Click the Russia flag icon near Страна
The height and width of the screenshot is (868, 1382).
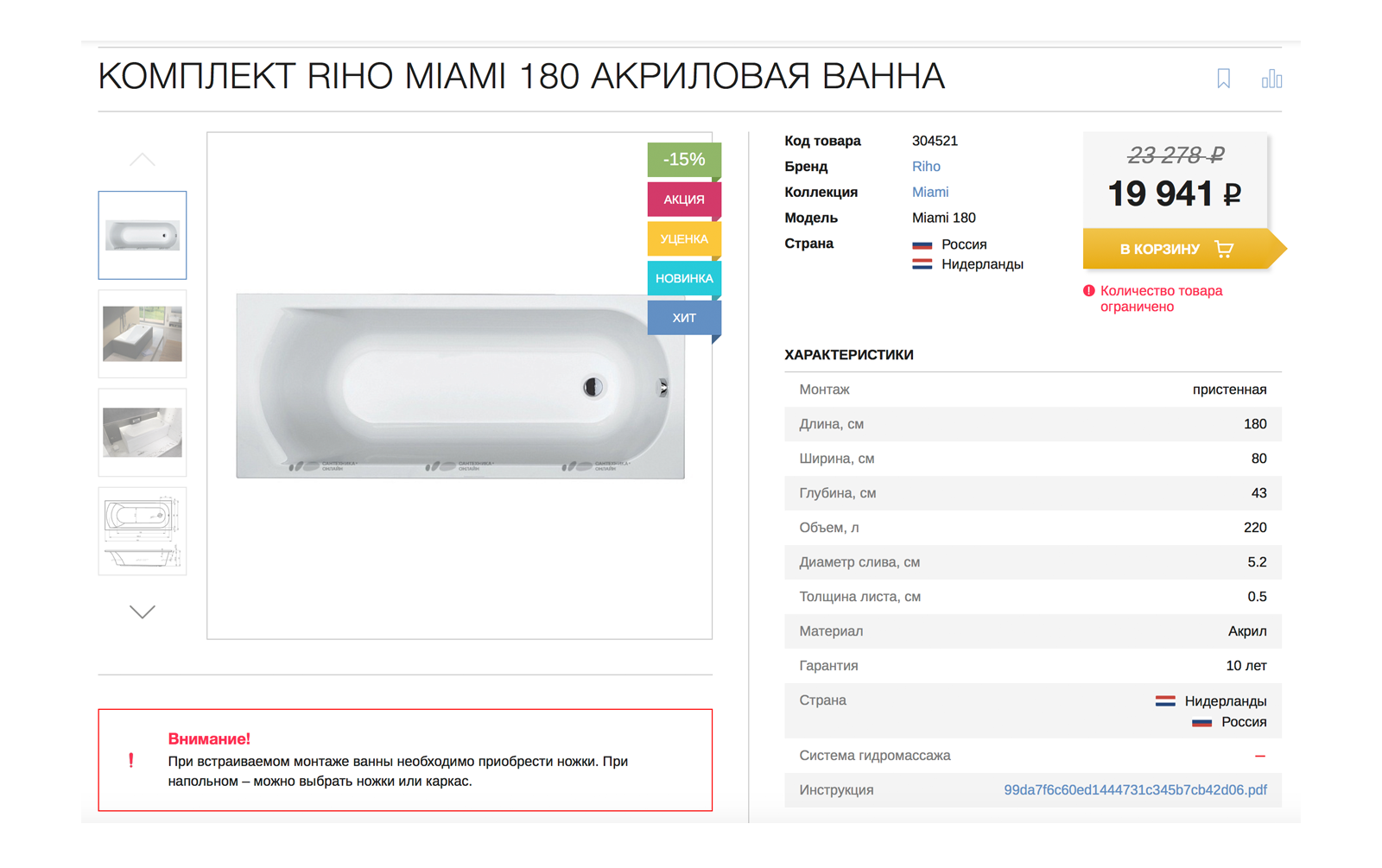(x=922, y=245)
